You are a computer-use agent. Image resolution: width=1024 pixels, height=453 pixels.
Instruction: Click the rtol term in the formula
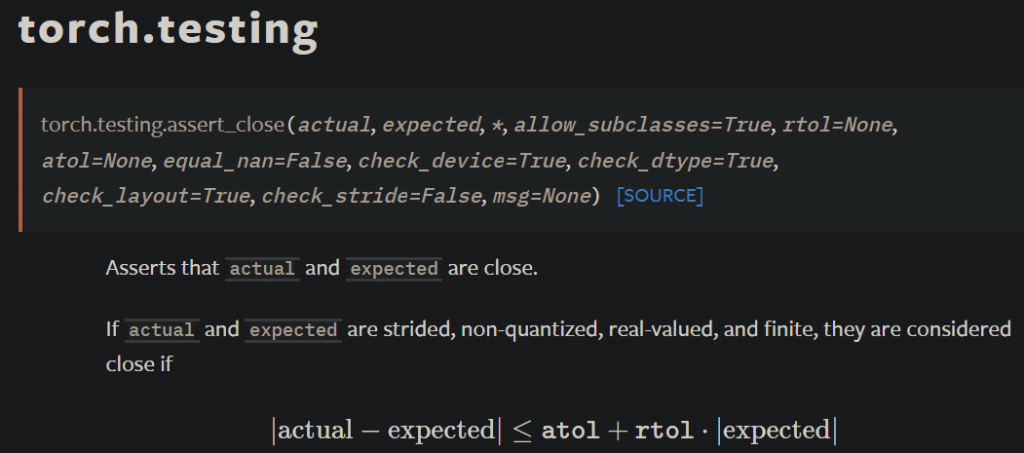coord(664,431)
